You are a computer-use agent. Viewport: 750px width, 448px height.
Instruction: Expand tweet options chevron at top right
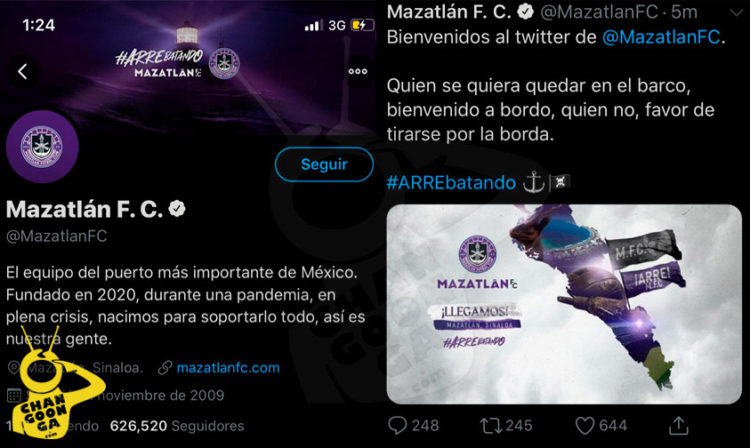(x=737, y=13)
